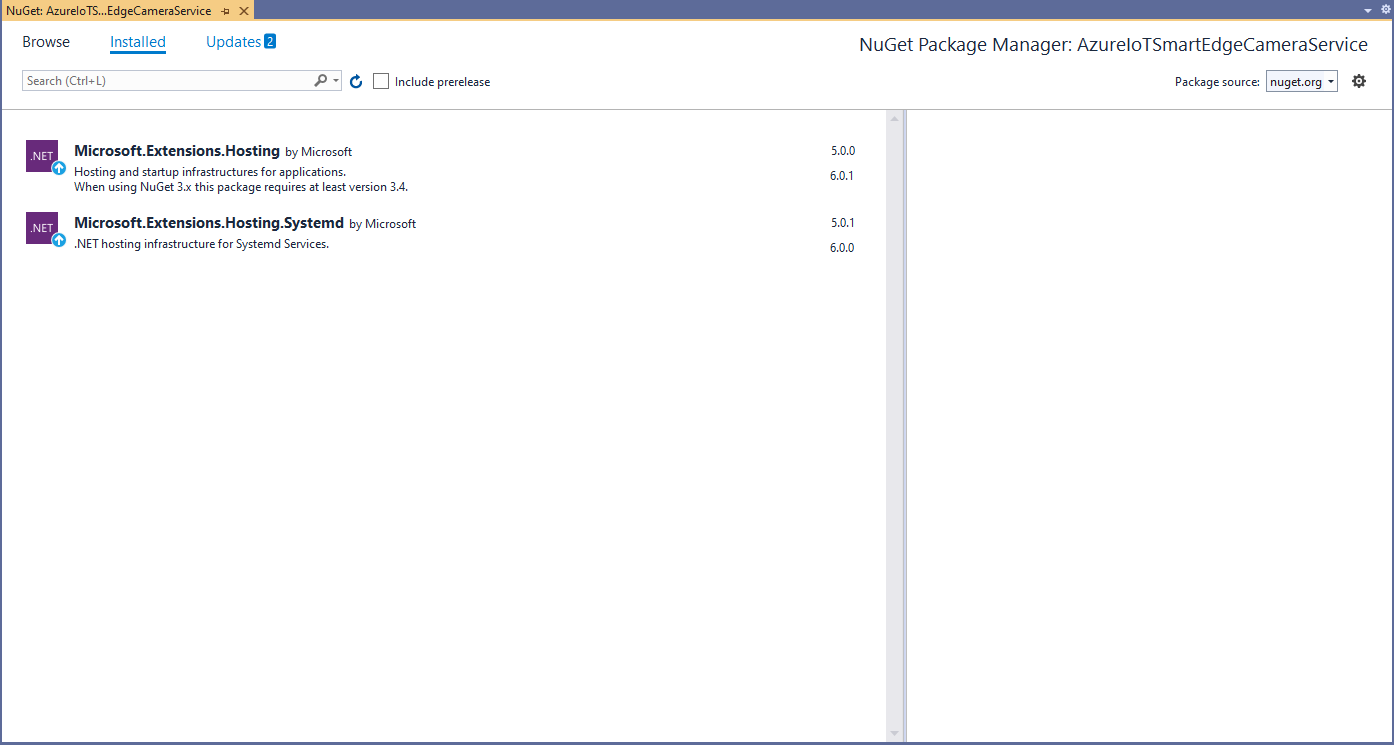The image size is (1394, 745).
Task: Select the Microsoft.Extensions.Hosting.Systemd package name
Action: click(209, 223)
